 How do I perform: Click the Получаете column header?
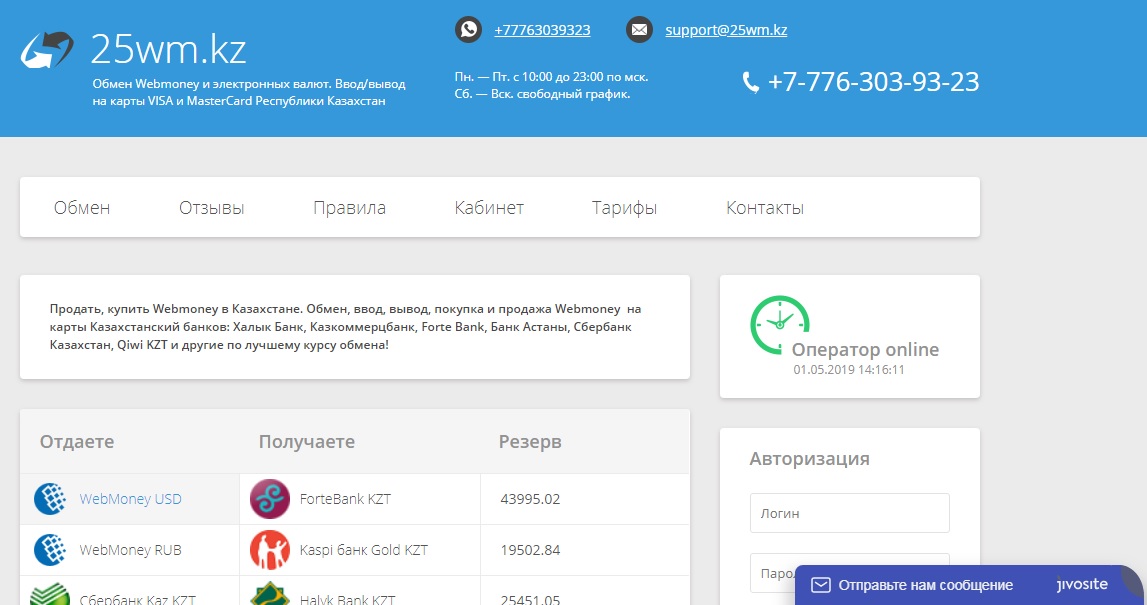point(307,442)
